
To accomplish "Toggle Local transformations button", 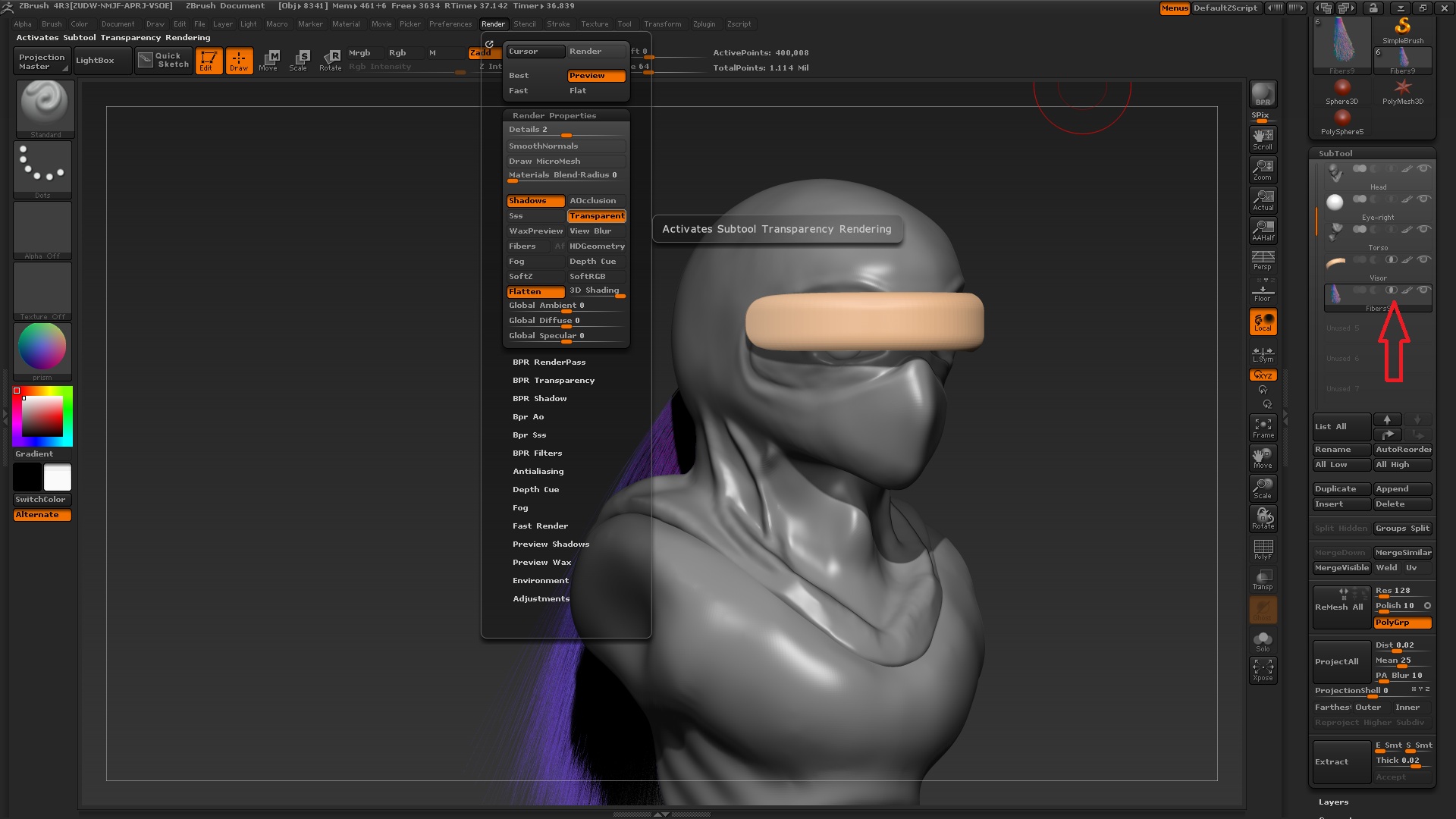I will click(1263, 322).
